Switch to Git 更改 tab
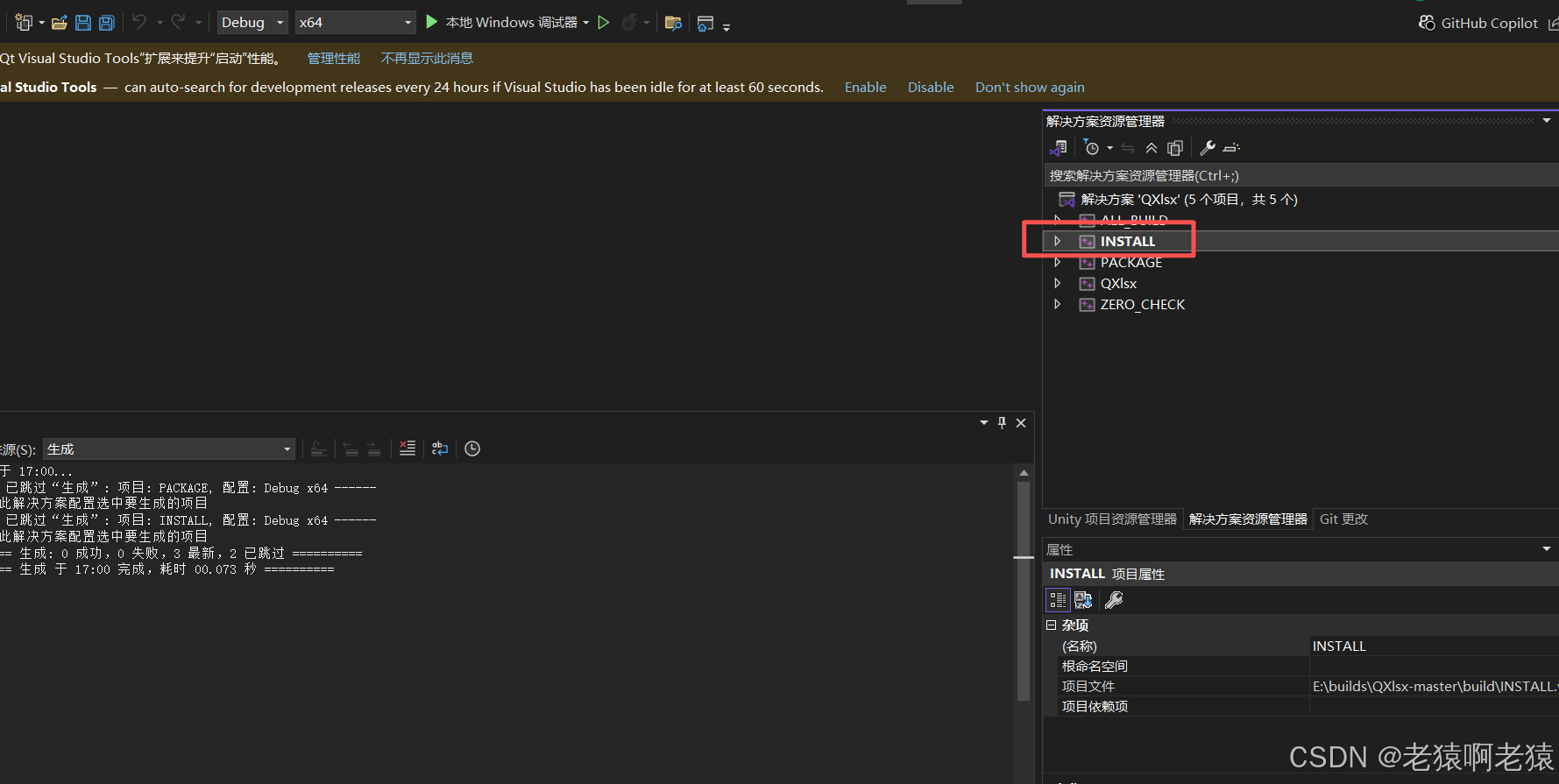Screen dimensions: 1559x784 1343,519
